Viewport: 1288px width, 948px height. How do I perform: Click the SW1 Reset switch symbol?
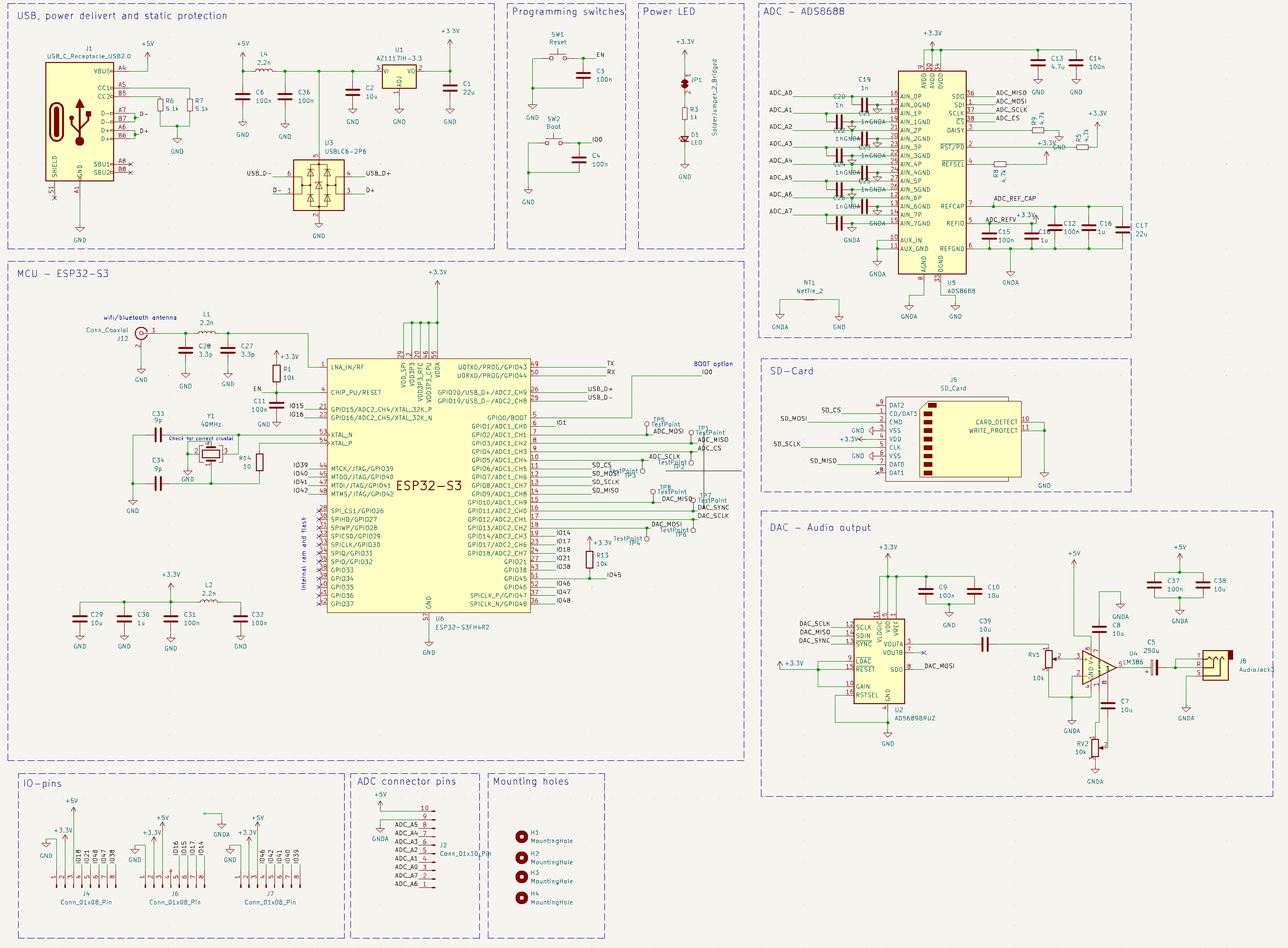557,57
